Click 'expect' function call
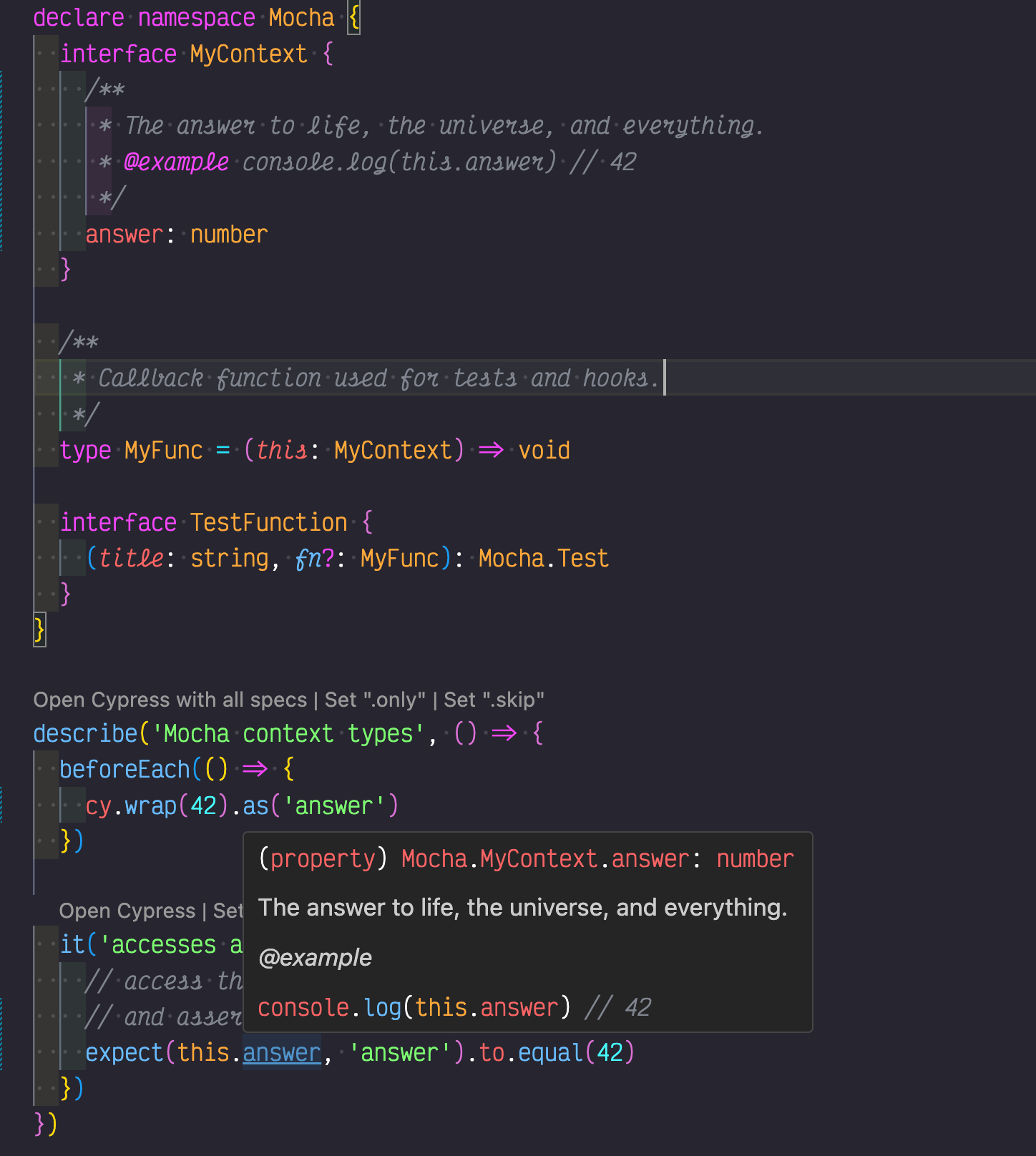Screen dimensions: 1036x1156 point(124,1053)
